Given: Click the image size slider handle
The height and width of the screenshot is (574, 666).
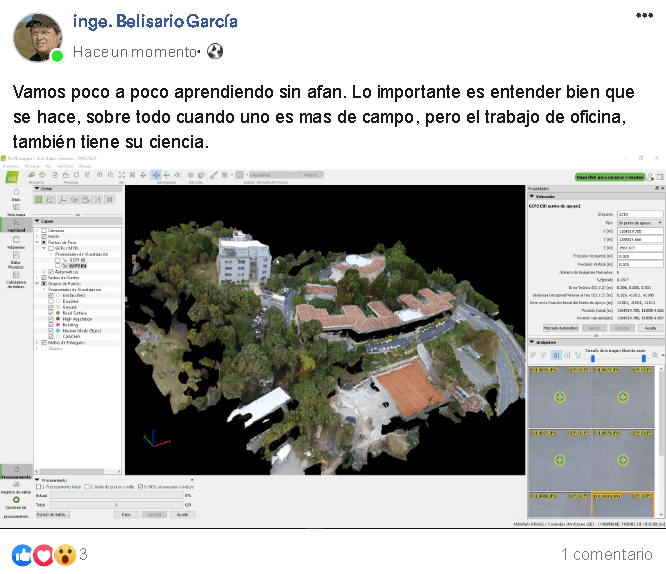Looking at the screenshot, I should point(593,359).
